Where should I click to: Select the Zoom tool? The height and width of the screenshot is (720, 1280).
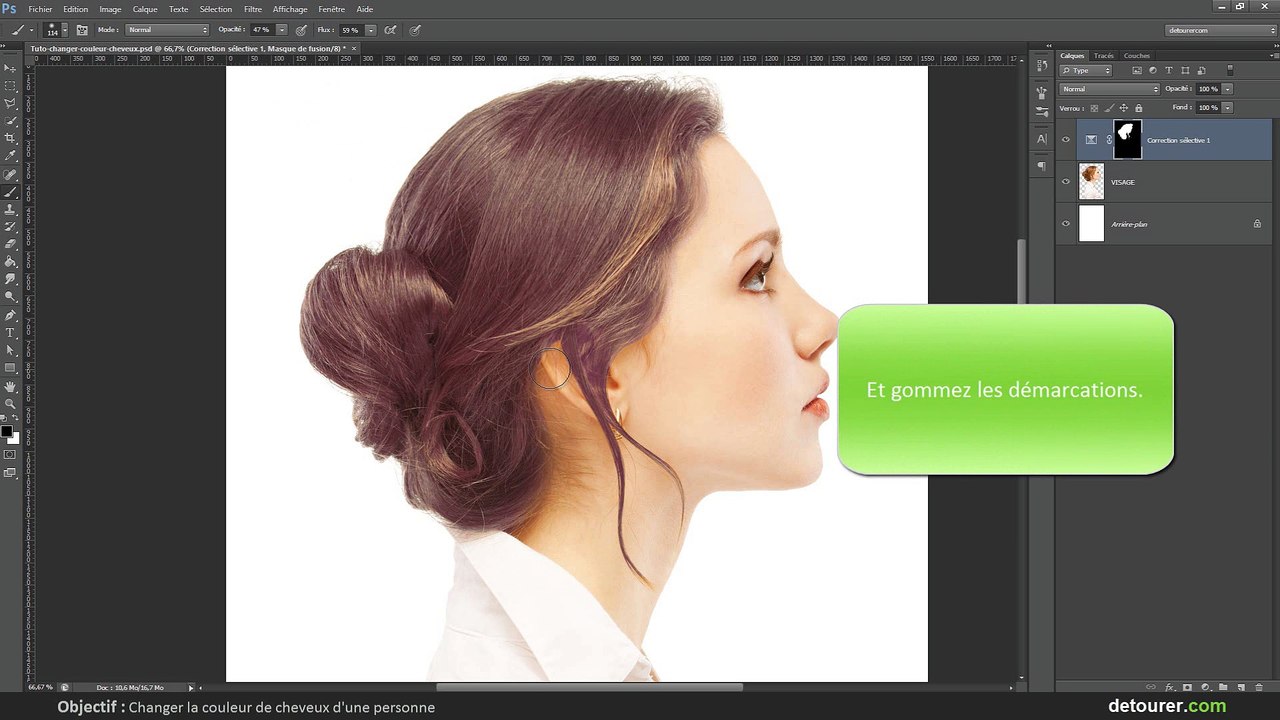coord(11,403)
